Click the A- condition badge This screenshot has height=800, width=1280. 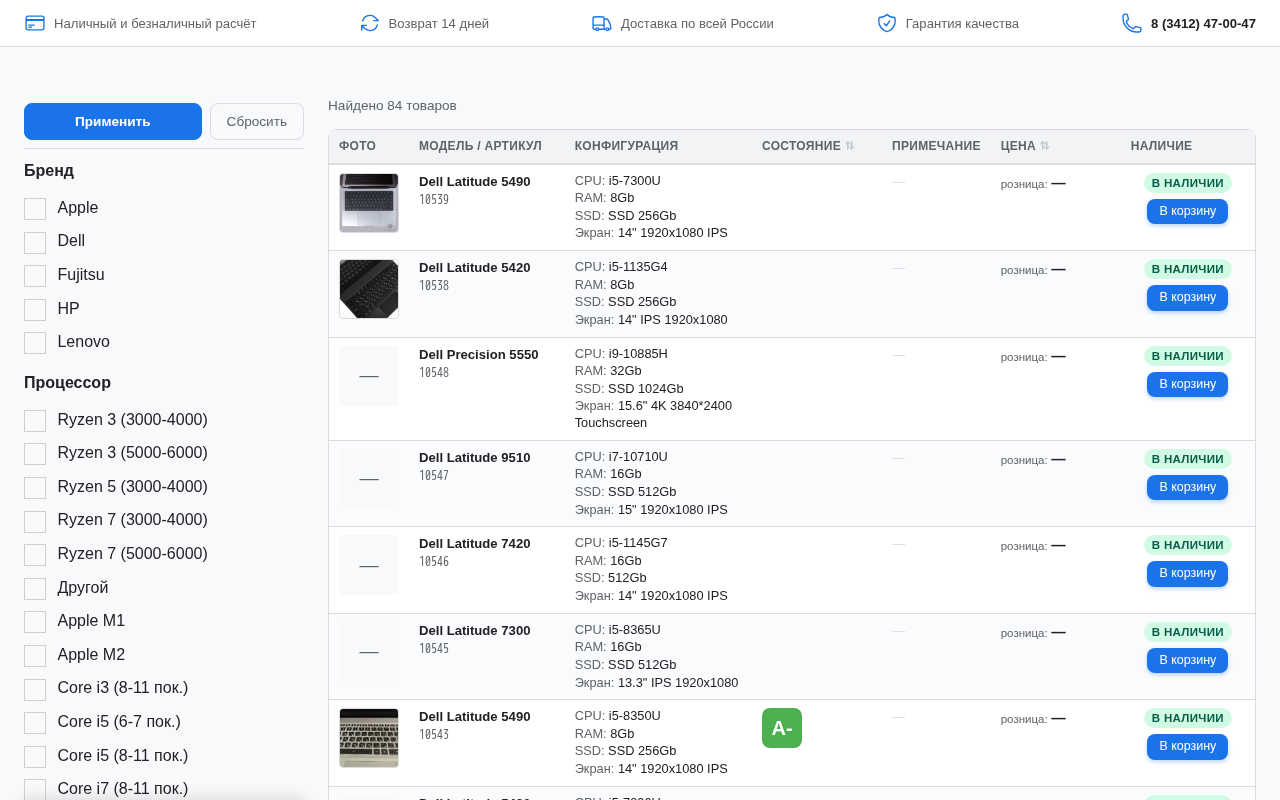[x=782, y=728]
